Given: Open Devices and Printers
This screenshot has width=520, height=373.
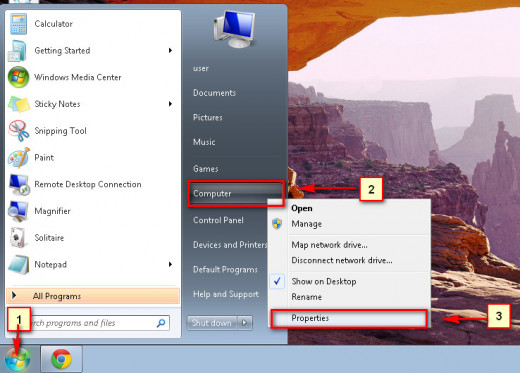Looking at the screenshot, I should 230,245.
